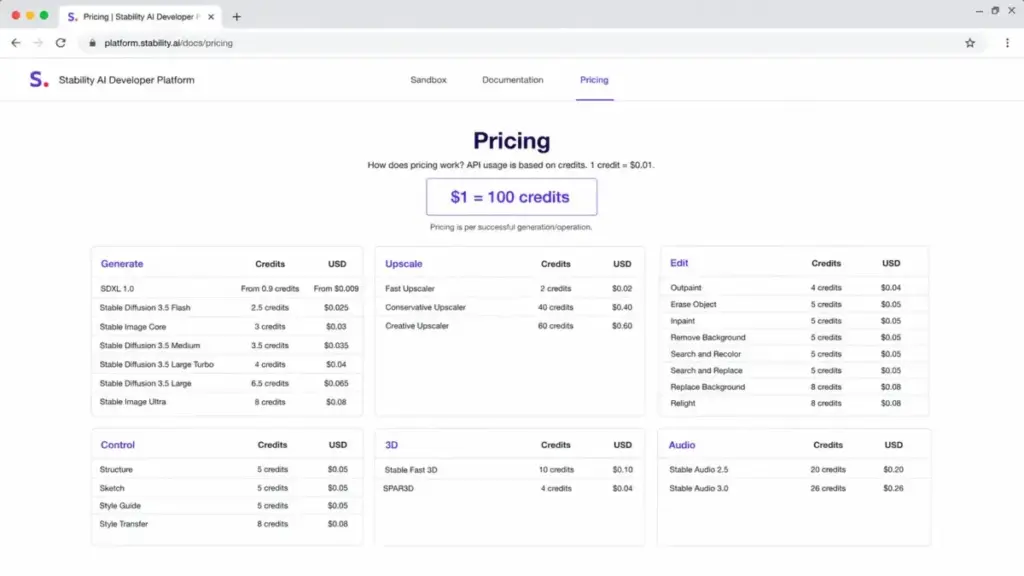Screen dimensions: 1024x576
Task: Click Stable Diffusion 3.5 Flash row
Action: tap(227, 308)
